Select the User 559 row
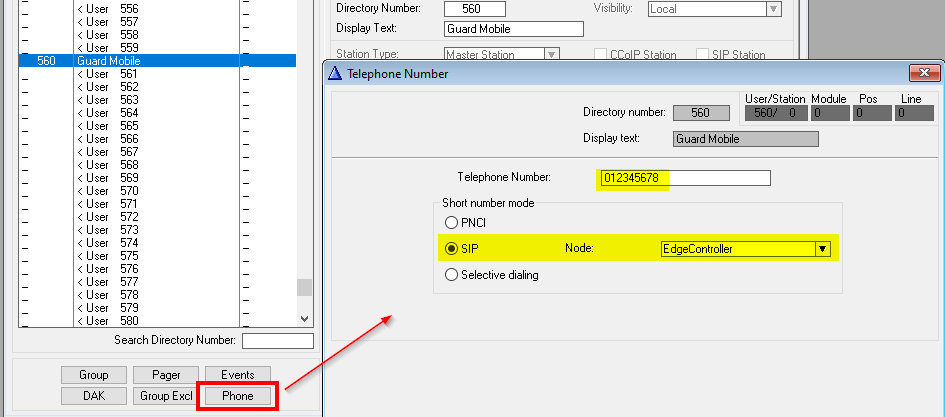The width and height of the screenshot is (945, 417). click(157, 48)
